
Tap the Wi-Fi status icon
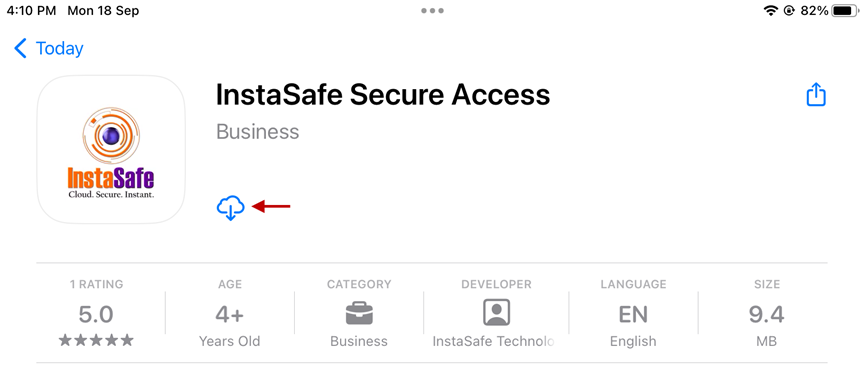770,10
